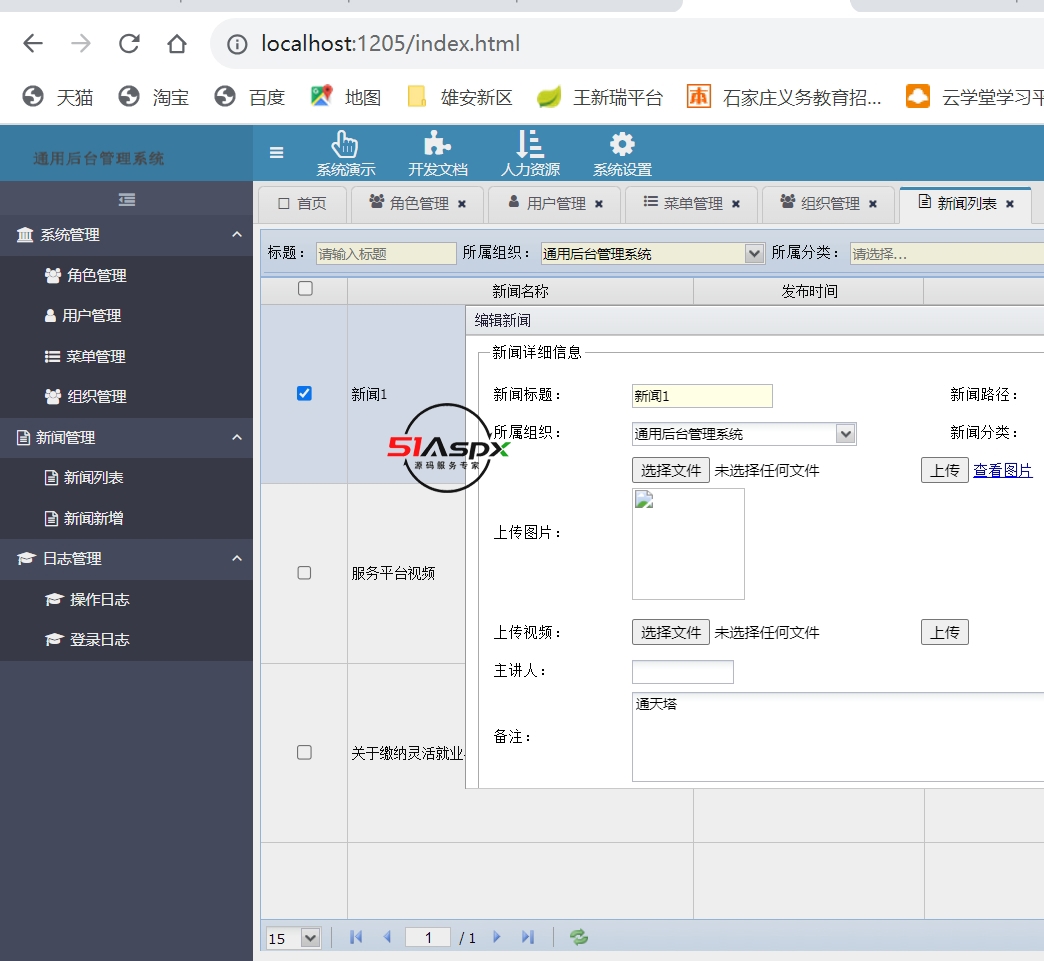This screenshot has width=1044, height=961.
Task: Open the 地图 bookmark
Action: (x=346, y=97)
